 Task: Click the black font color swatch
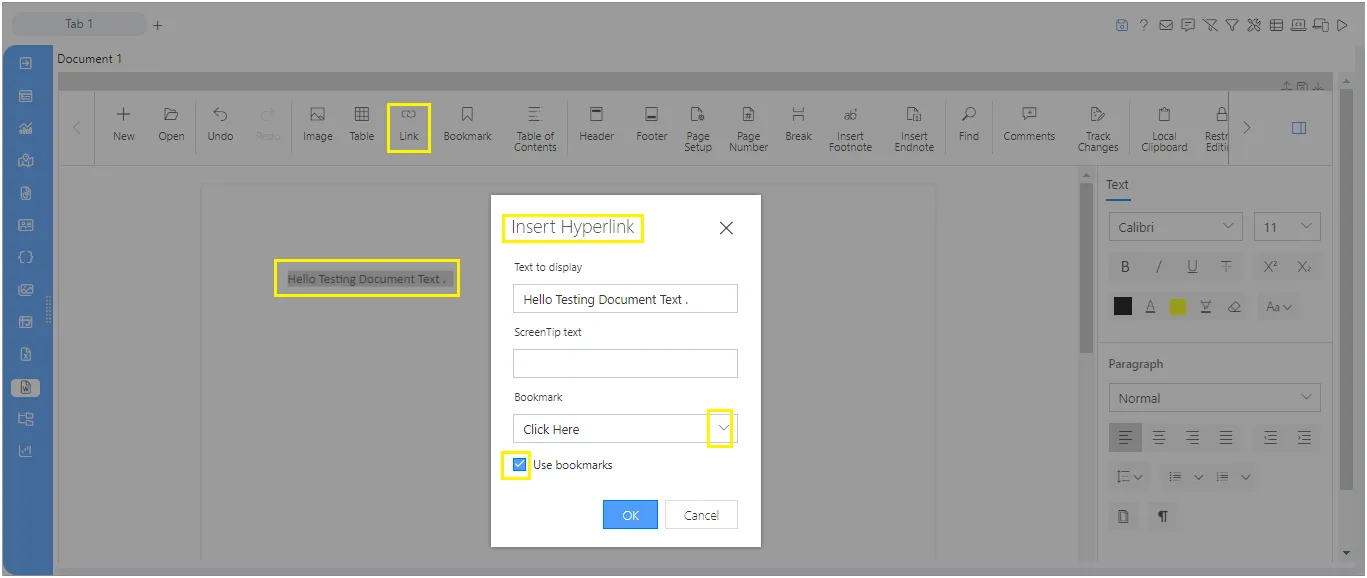[x=1123, y=307]
